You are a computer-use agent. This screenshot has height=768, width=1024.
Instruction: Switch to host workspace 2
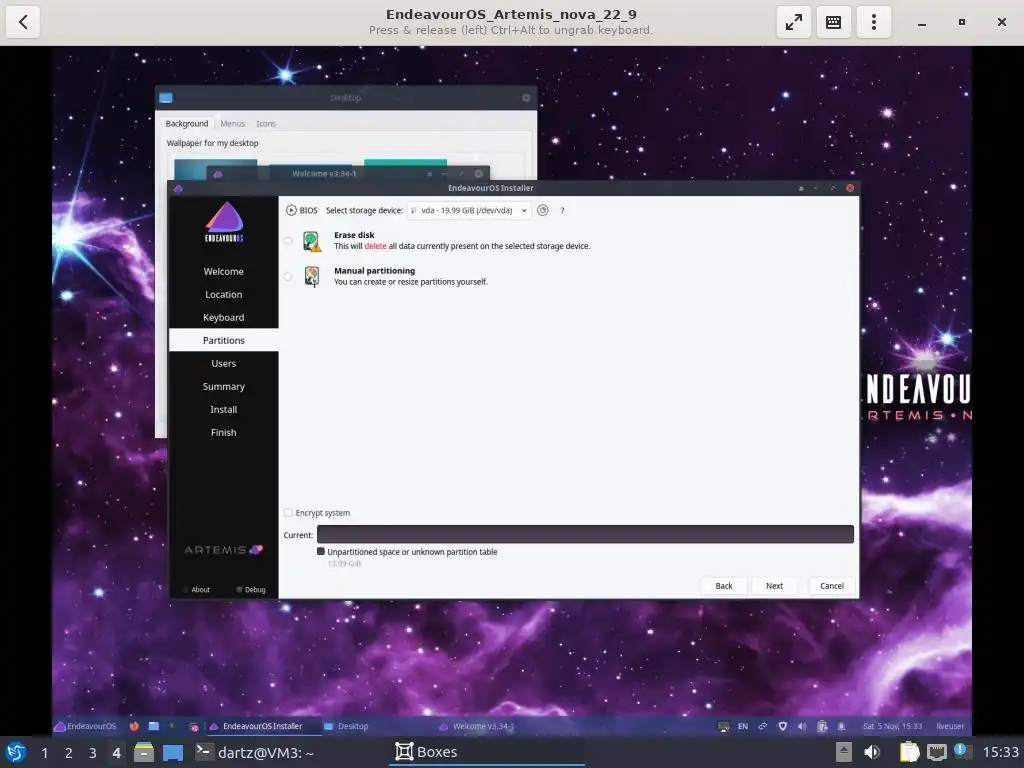69,753
